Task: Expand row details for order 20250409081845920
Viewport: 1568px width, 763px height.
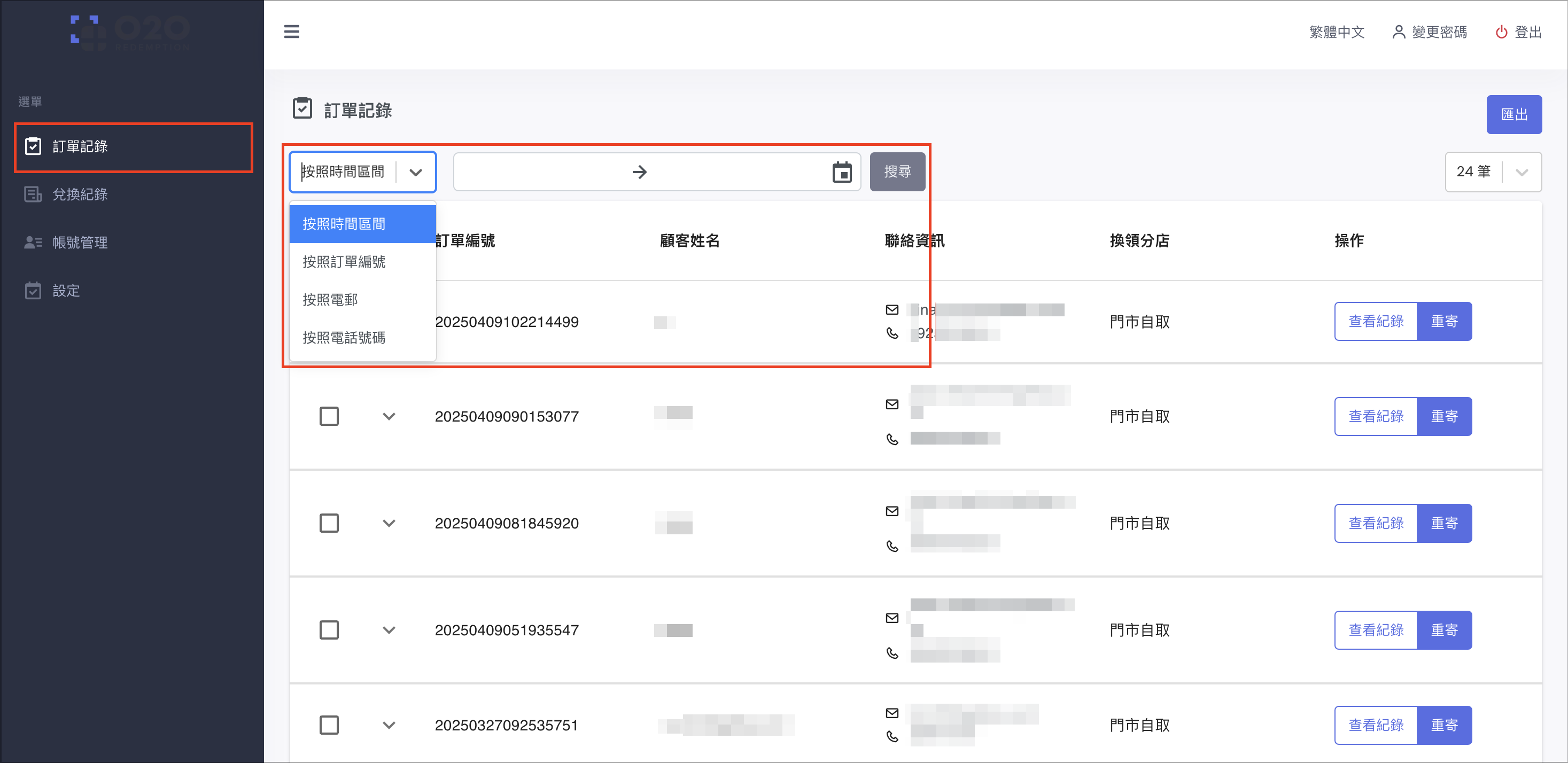Action: pos(389,523)
